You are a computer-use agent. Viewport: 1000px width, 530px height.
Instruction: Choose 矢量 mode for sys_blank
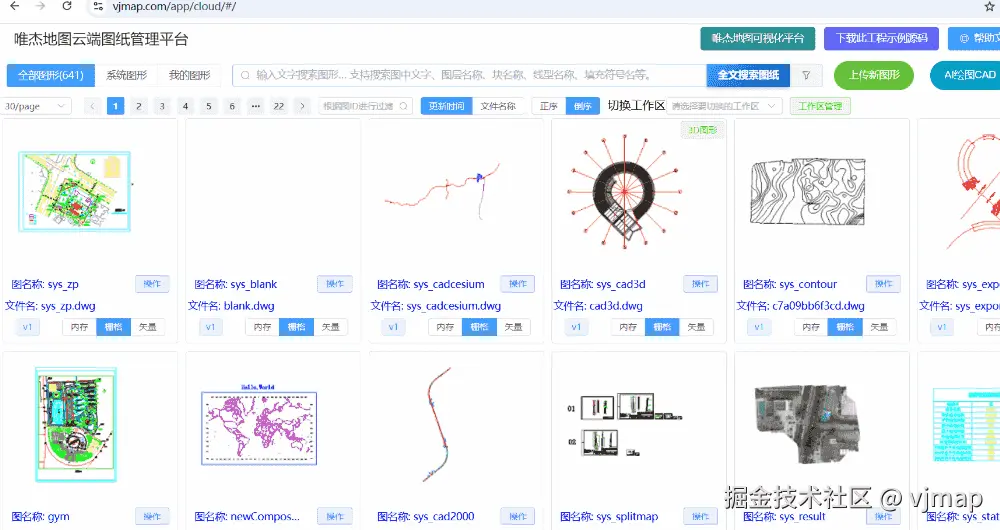(330, 327)
